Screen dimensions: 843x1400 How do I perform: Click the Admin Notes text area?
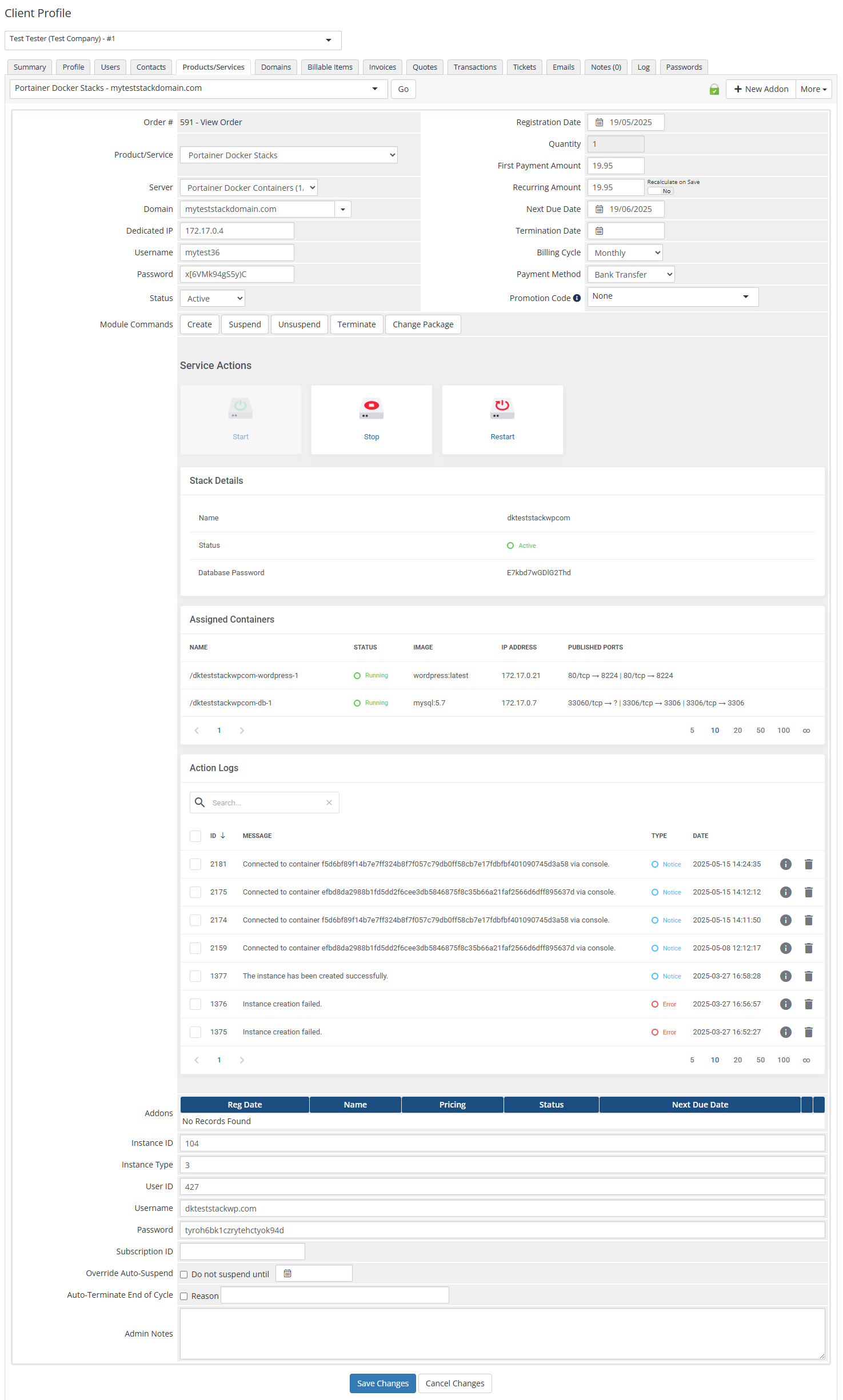click(502, 1334)
